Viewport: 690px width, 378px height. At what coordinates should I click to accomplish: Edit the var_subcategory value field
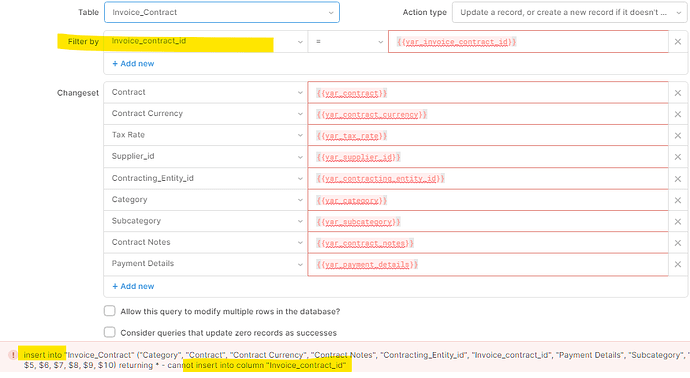[x=488, y=221]
